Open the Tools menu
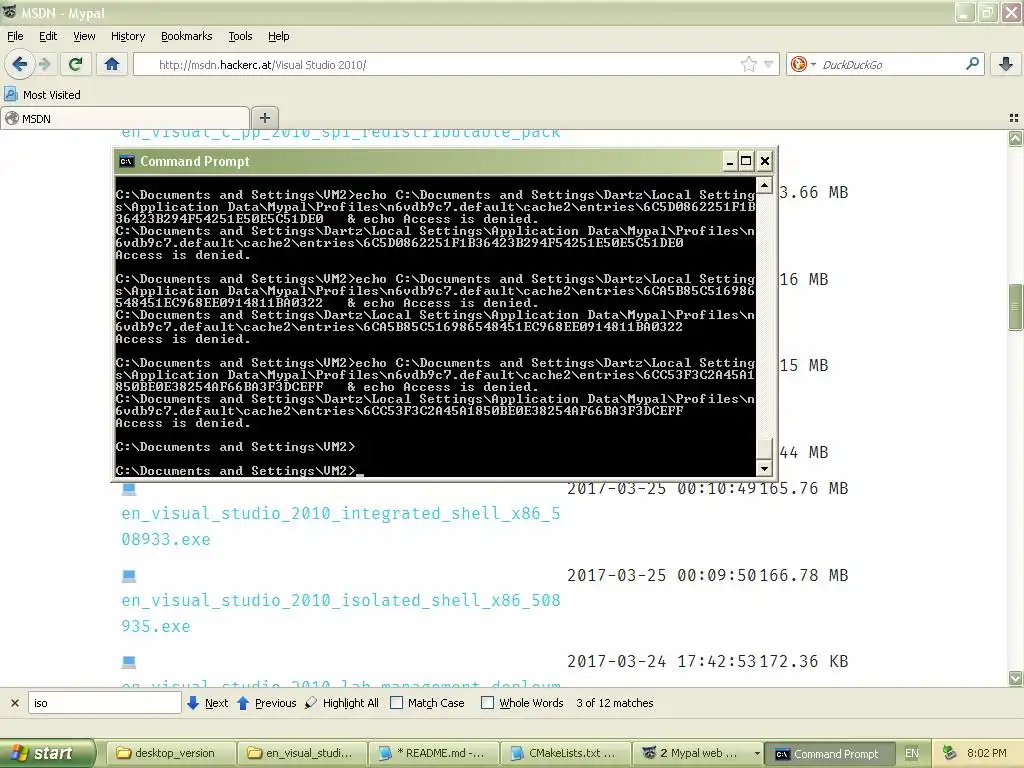 [x=240, y=36]
